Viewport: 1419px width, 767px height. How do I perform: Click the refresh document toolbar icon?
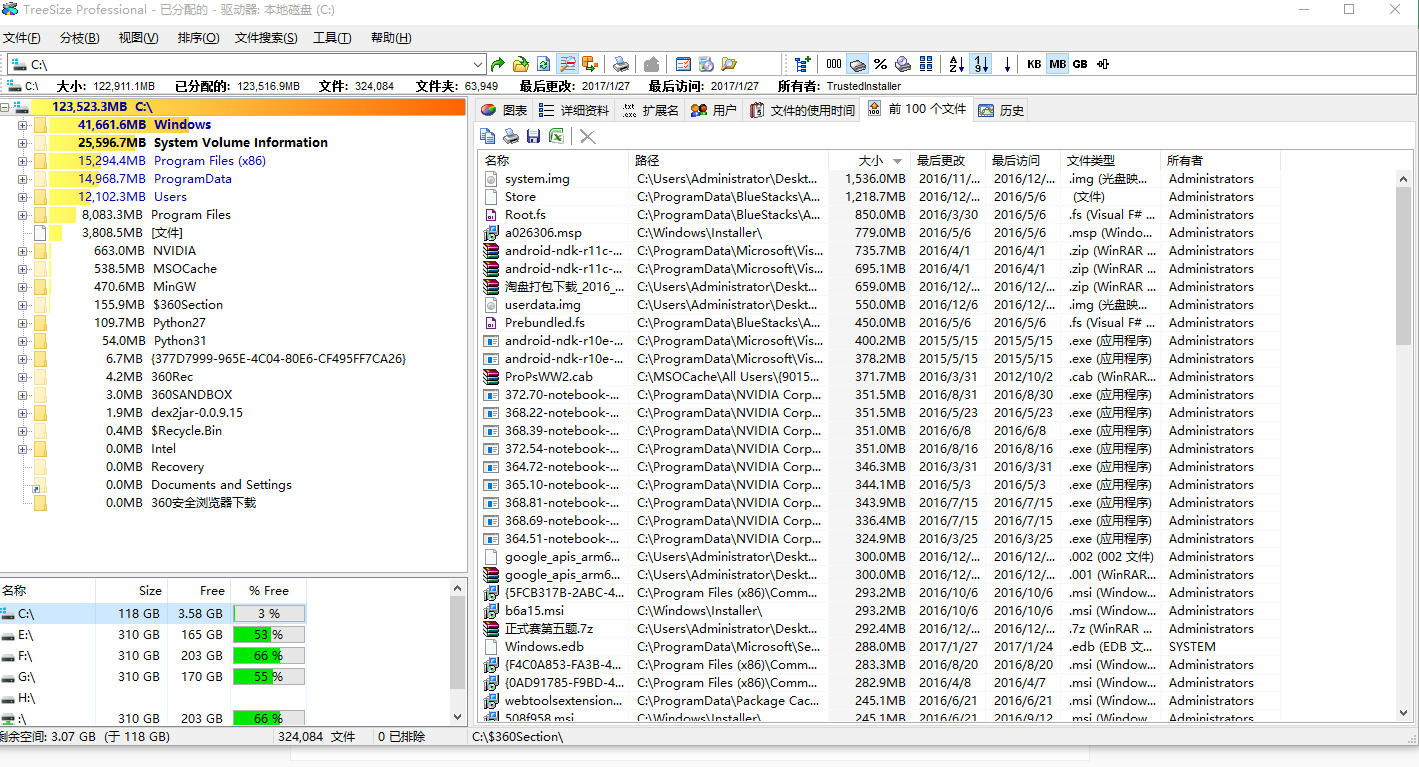[x=543, y=64]
